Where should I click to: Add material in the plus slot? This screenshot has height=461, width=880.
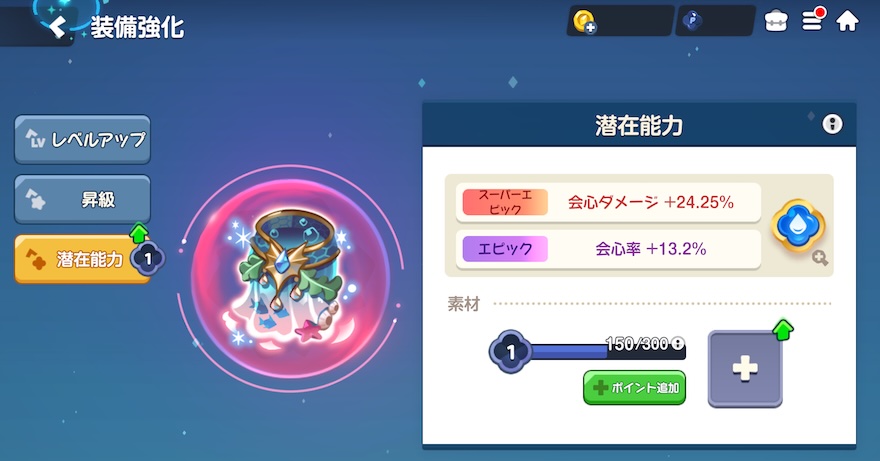pos(745,369)
